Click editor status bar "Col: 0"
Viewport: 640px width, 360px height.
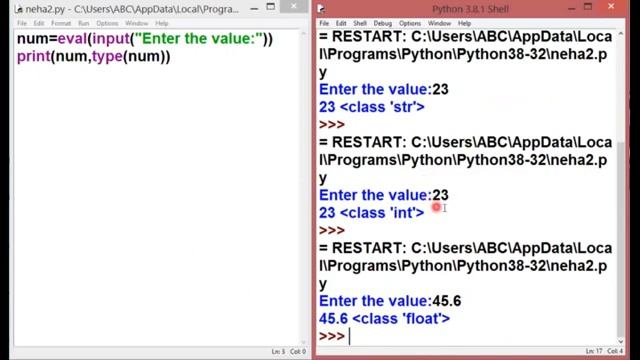[x=298, y=351]
